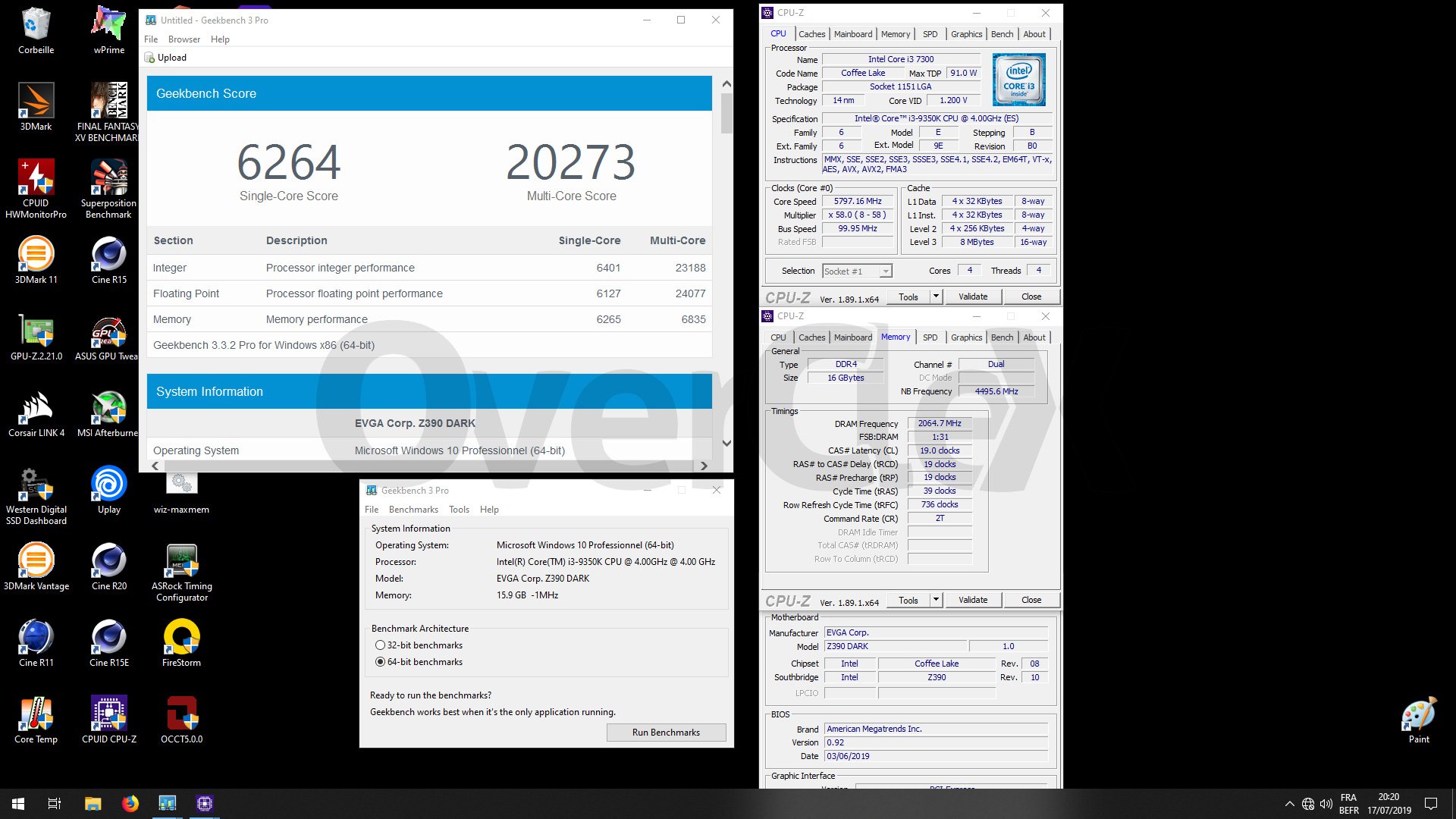
Task: Expand Tools dropdown arrow in CPU-Z Memory window
Action: pos(936,600)
